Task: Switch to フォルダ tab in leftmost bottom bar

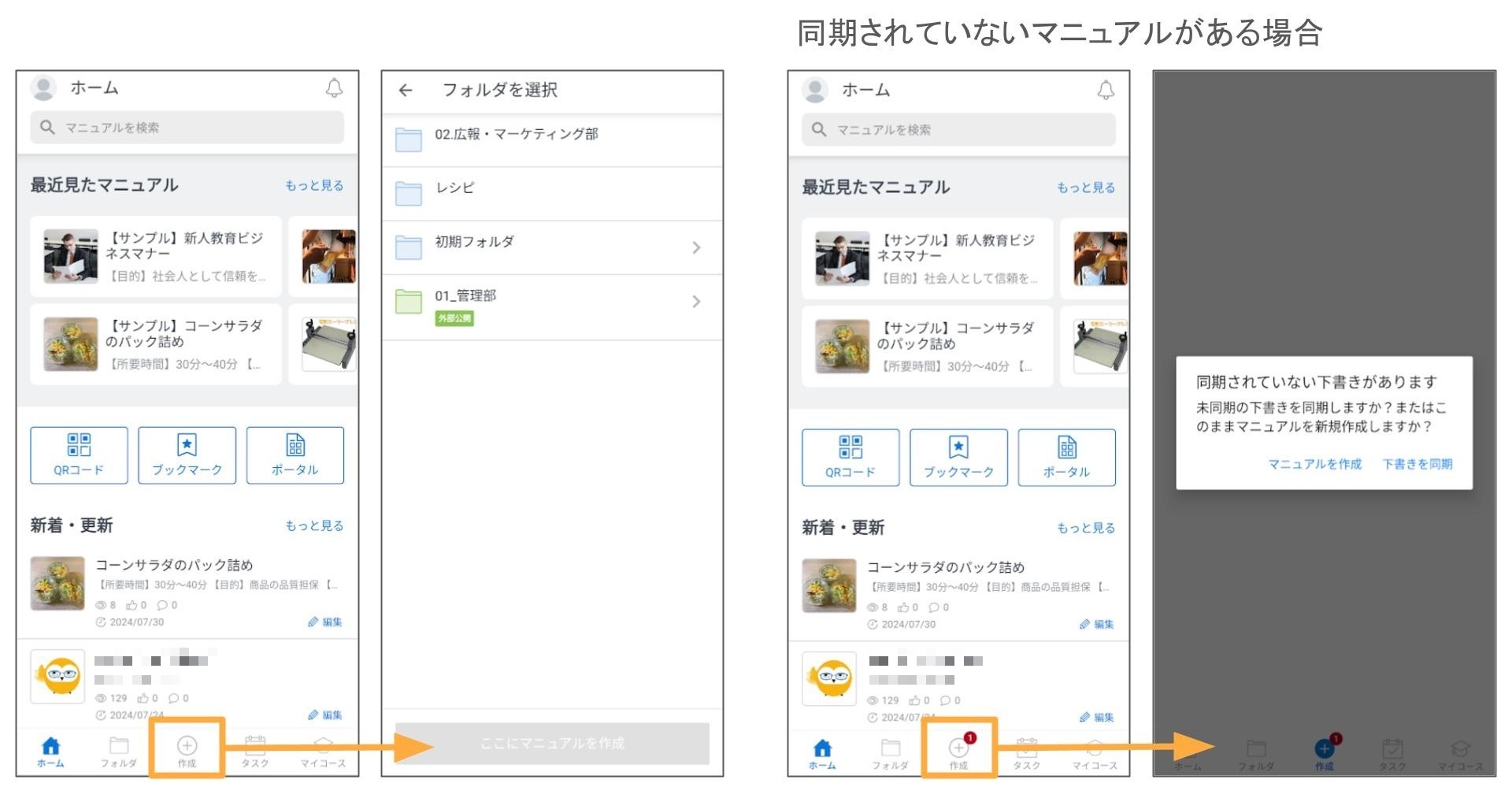Action: [119, 751]
